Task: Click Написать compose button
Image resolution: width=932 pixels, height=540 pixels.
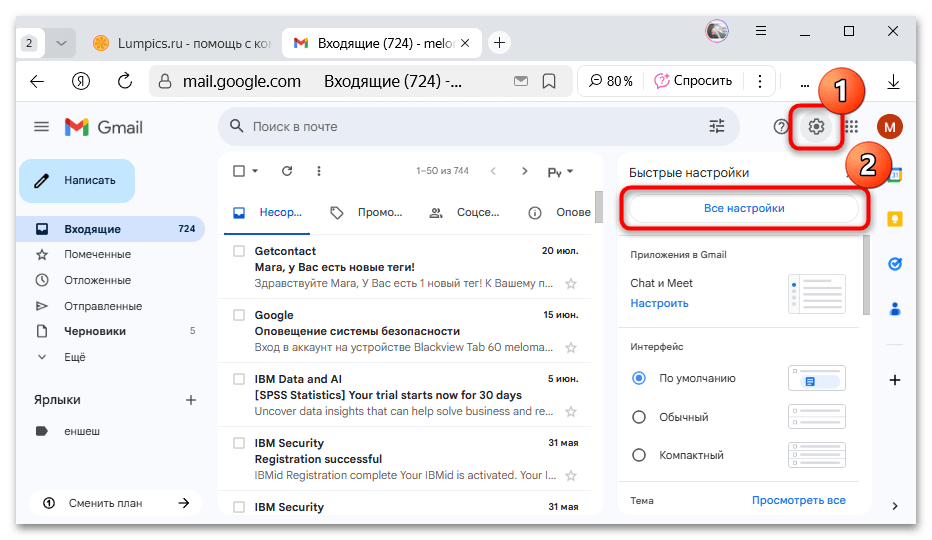Action: (x=77, y=181)
